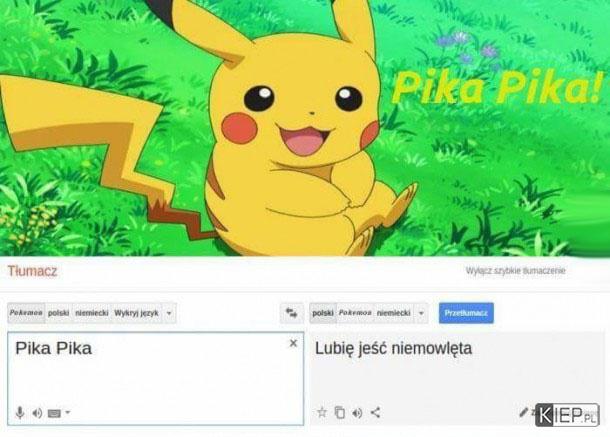This screenshot has width=610, height=437.
Task: Clear the source text with X
Action: tap(294, 343)
